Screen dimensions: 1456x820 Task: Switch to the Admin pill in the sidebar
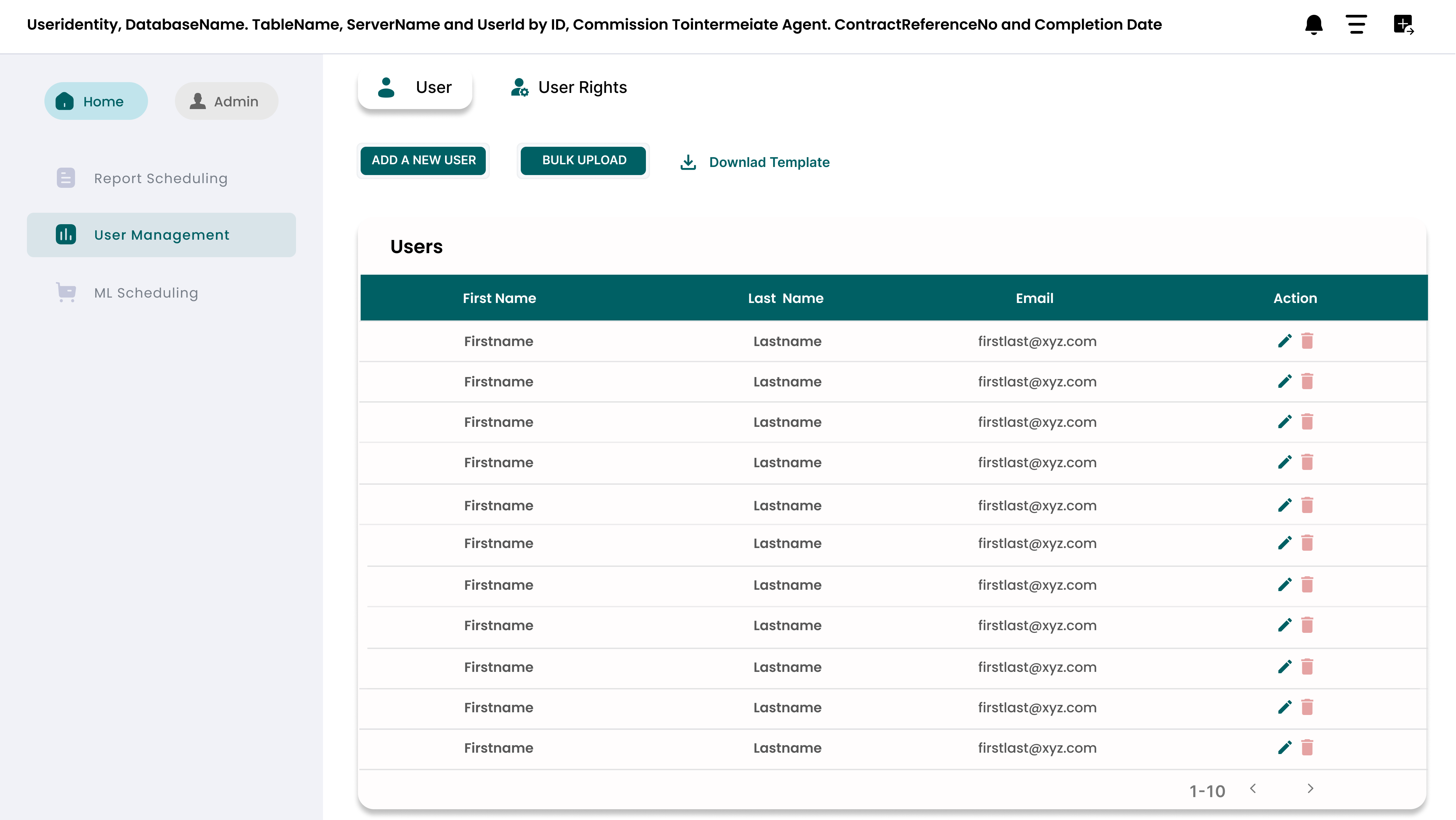[226, 101]
